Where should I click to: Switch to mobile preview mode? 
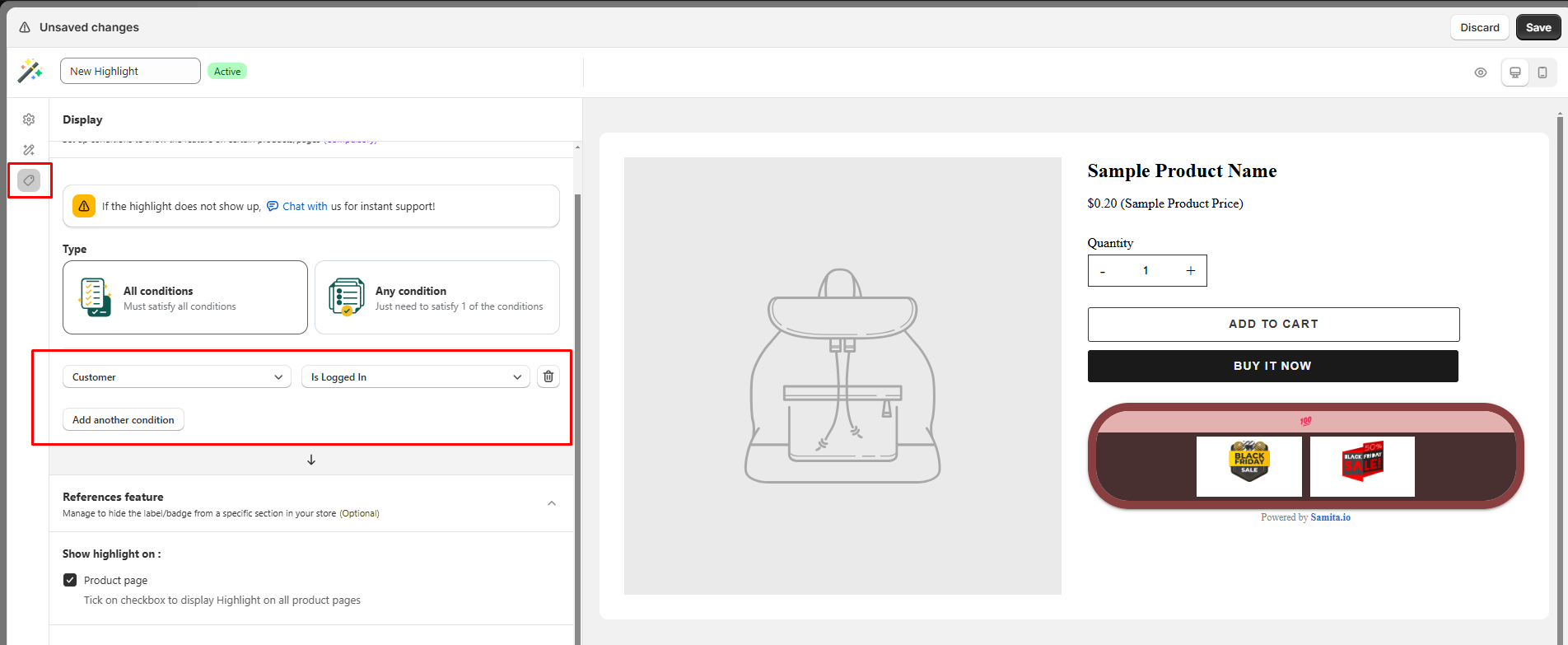coord(1542,72)
